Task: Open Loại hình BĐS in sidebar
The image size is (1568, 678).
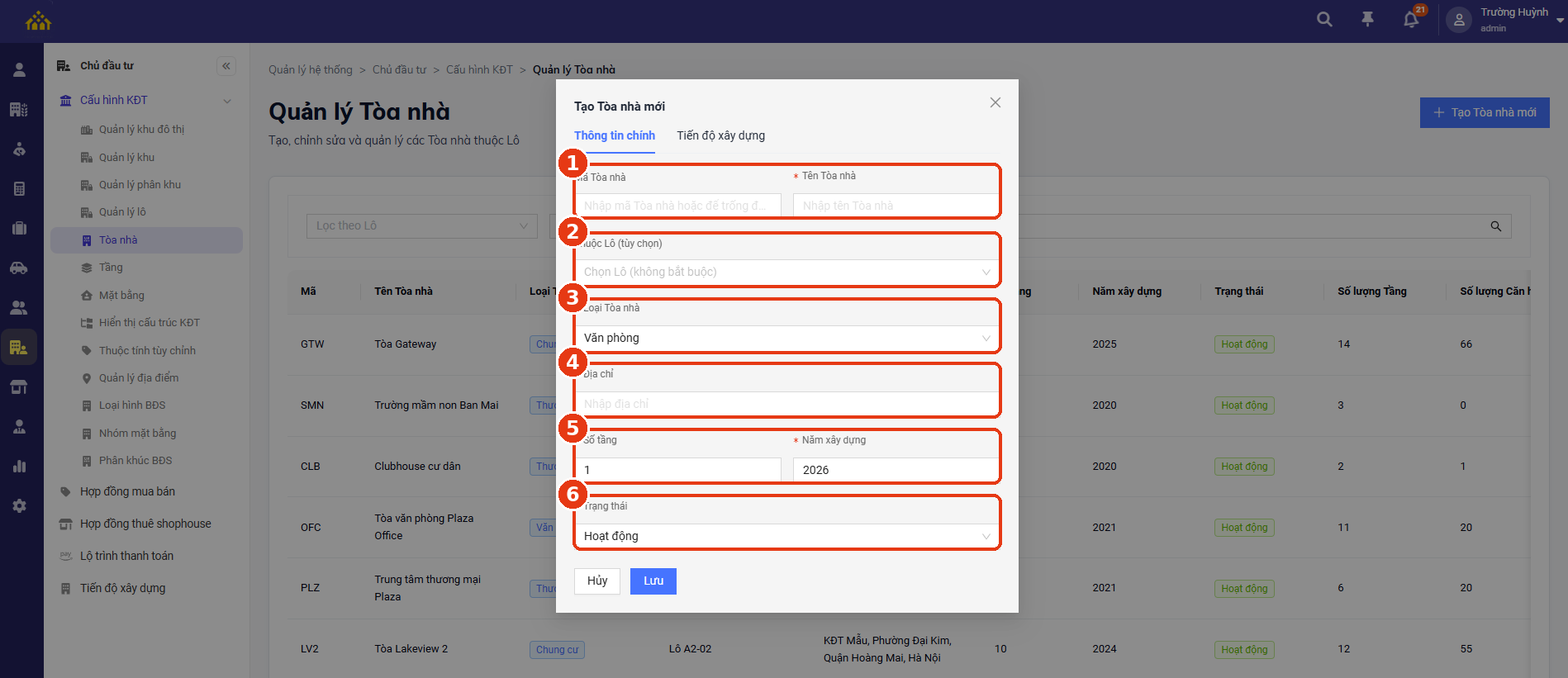Action: click(x=132, y=405)
